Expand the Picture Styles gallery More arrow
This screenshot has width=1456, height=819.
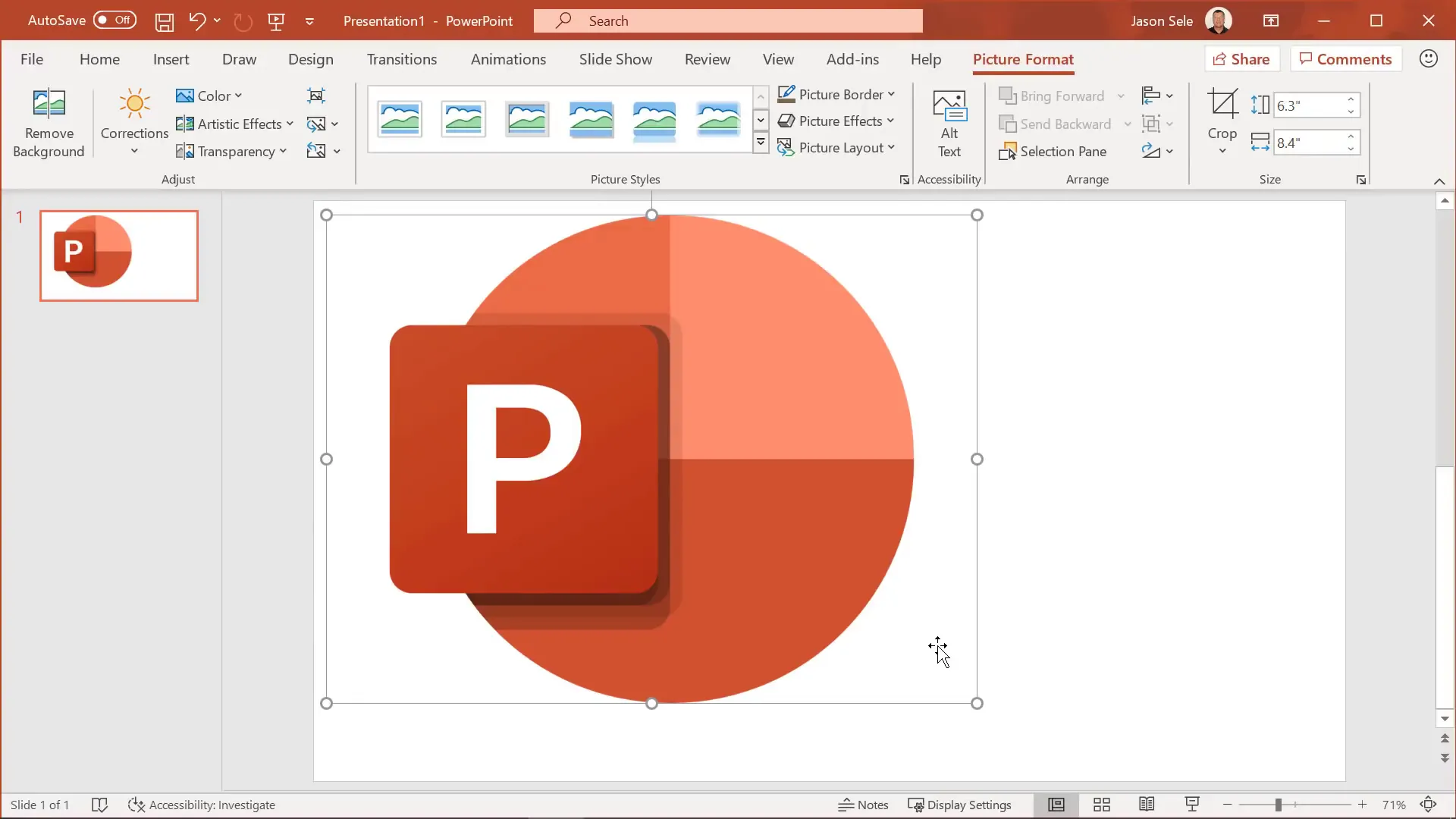pyautogui.click(x=761, y=143)
